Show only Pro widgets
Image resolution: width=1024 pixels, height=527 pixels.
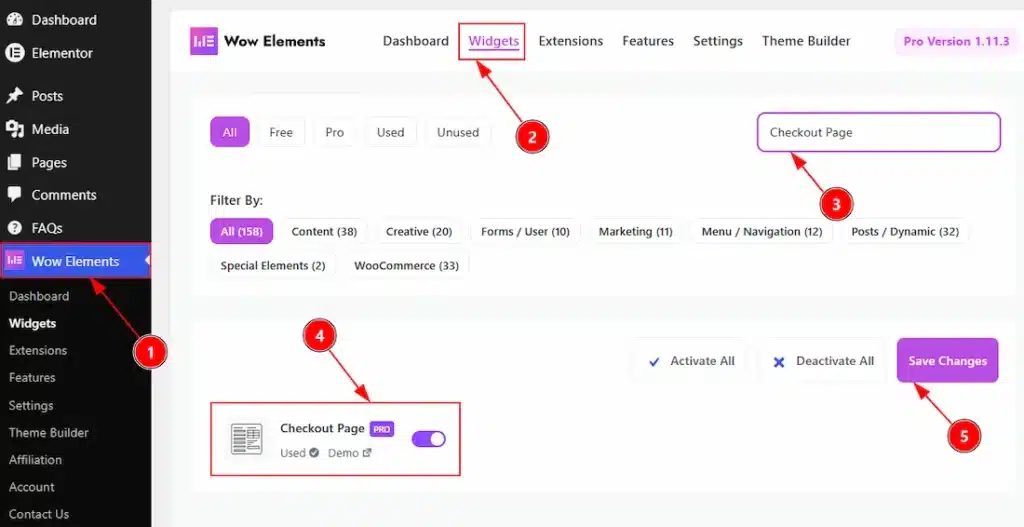pyautogui.click(x=334, y=132)
